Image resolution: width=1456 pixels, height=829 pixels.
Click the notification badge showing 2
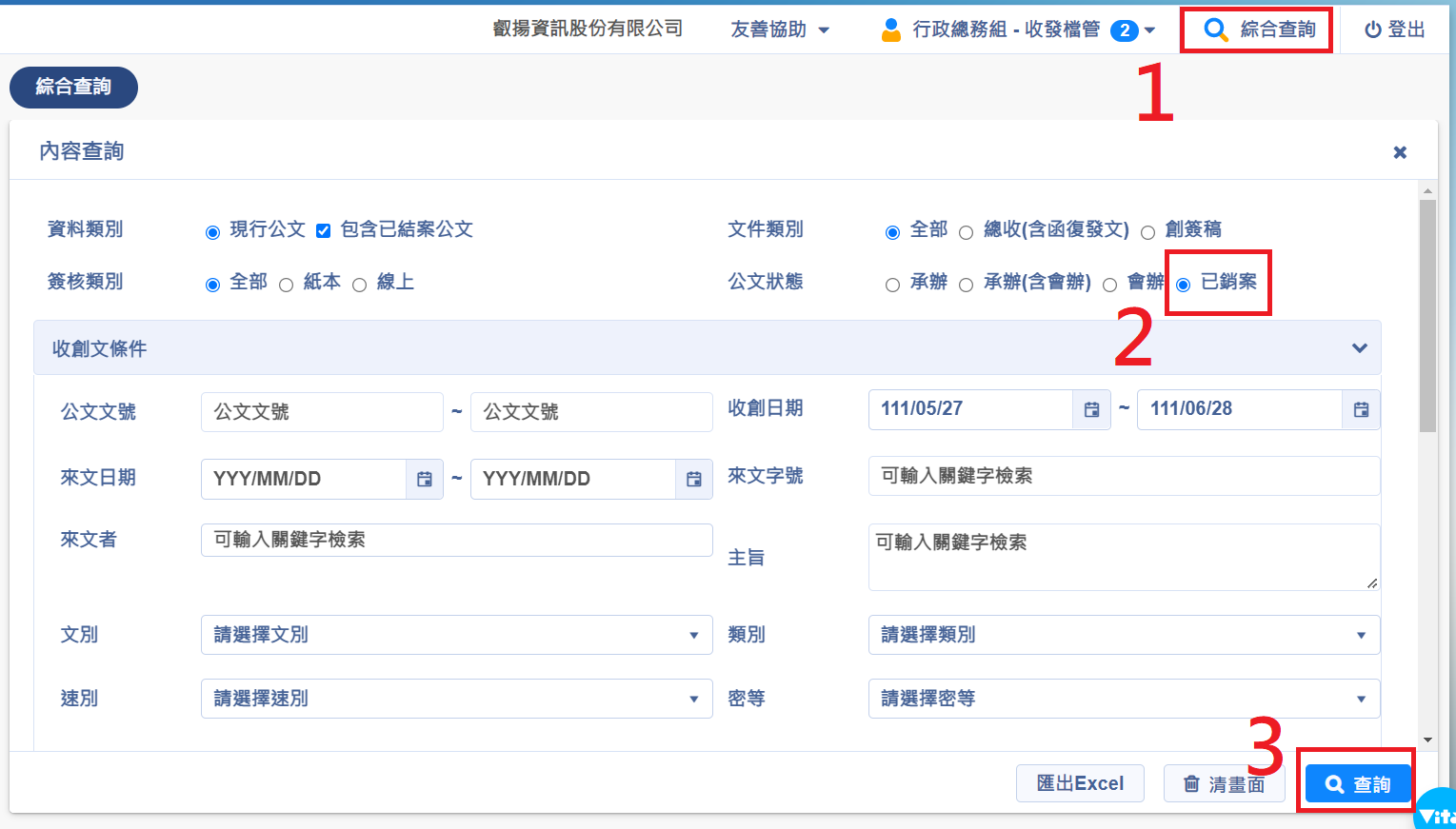click(1125, 30)
